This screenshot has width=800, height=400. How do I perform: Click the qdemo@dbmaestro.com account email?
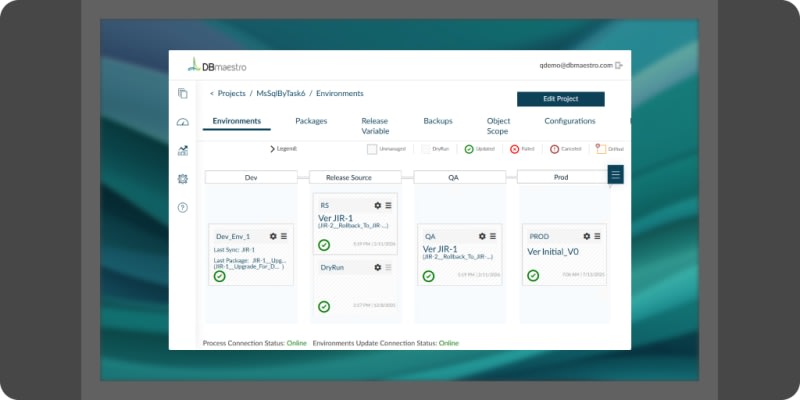click(x=576, y=65)
